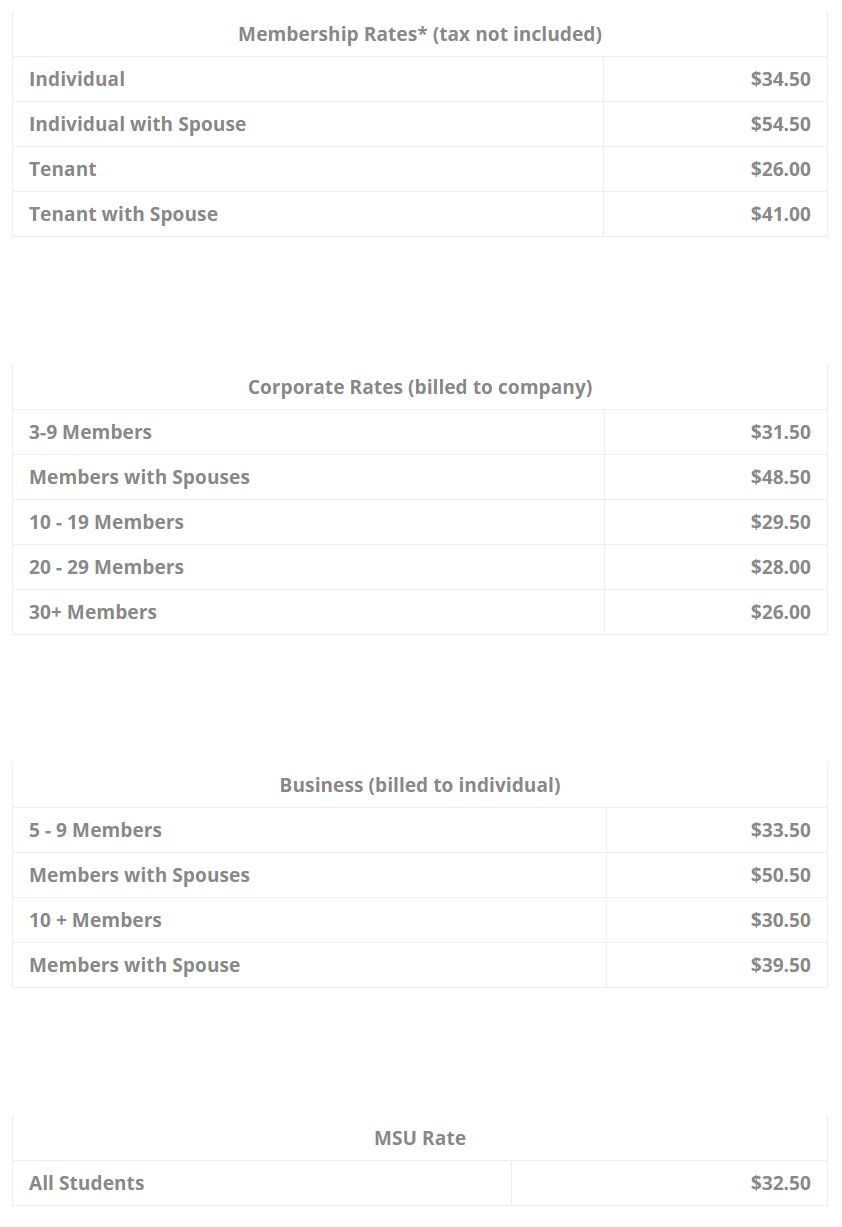This screenshot has width=842, height=1227.
Task: Select the Tenant row label
Action: pos(63,169)
